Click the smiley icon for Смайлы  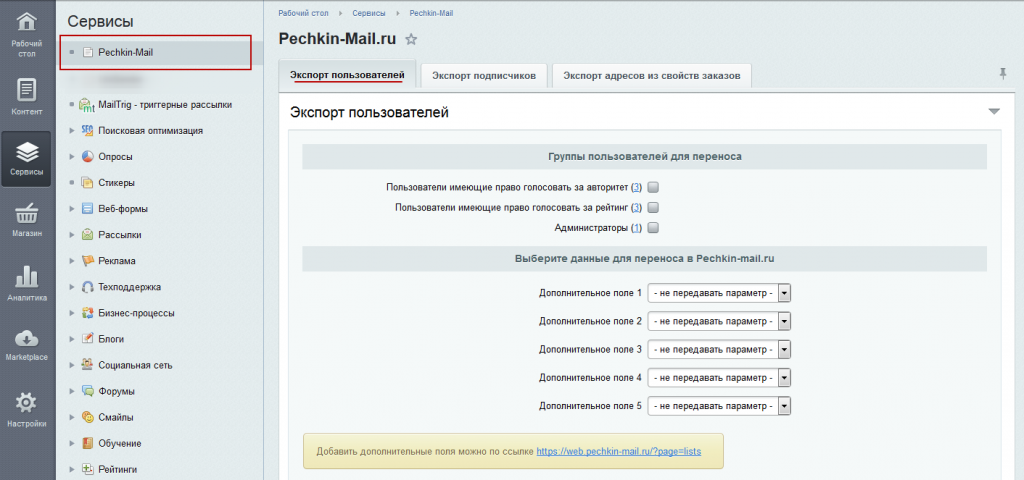[x=88, y=417]
